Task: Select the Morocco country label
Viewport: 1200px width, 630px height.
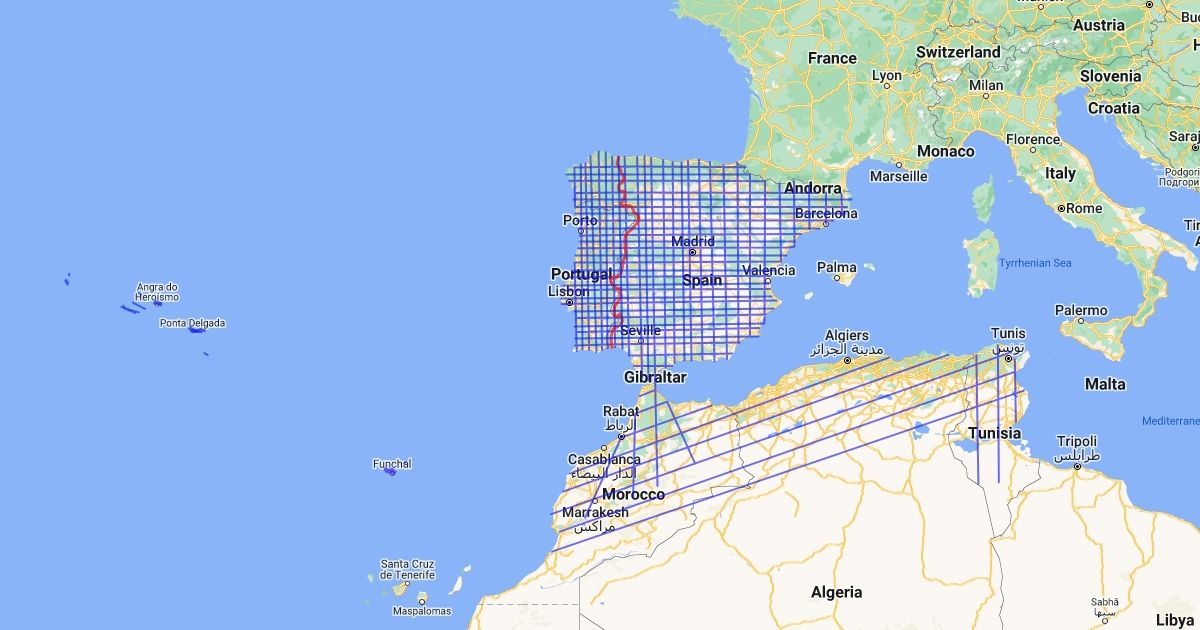Action: coord(633,495)
